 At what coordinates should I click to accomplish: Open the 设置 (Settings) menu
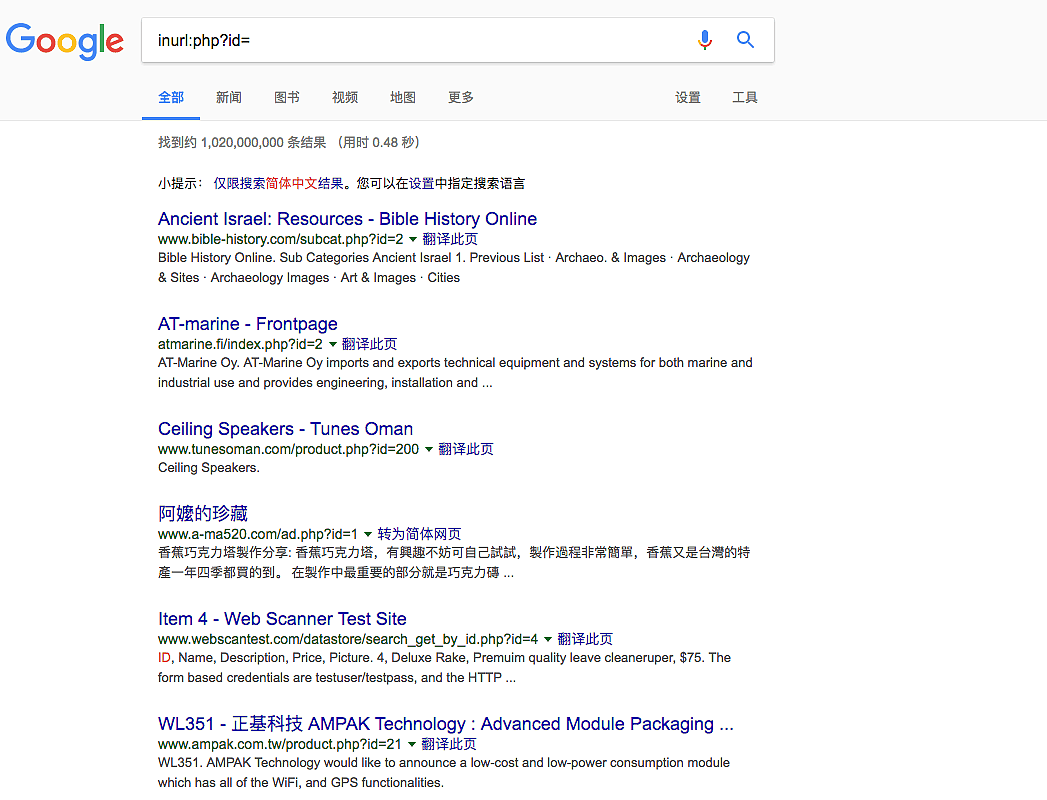click(x=688, y=97)
